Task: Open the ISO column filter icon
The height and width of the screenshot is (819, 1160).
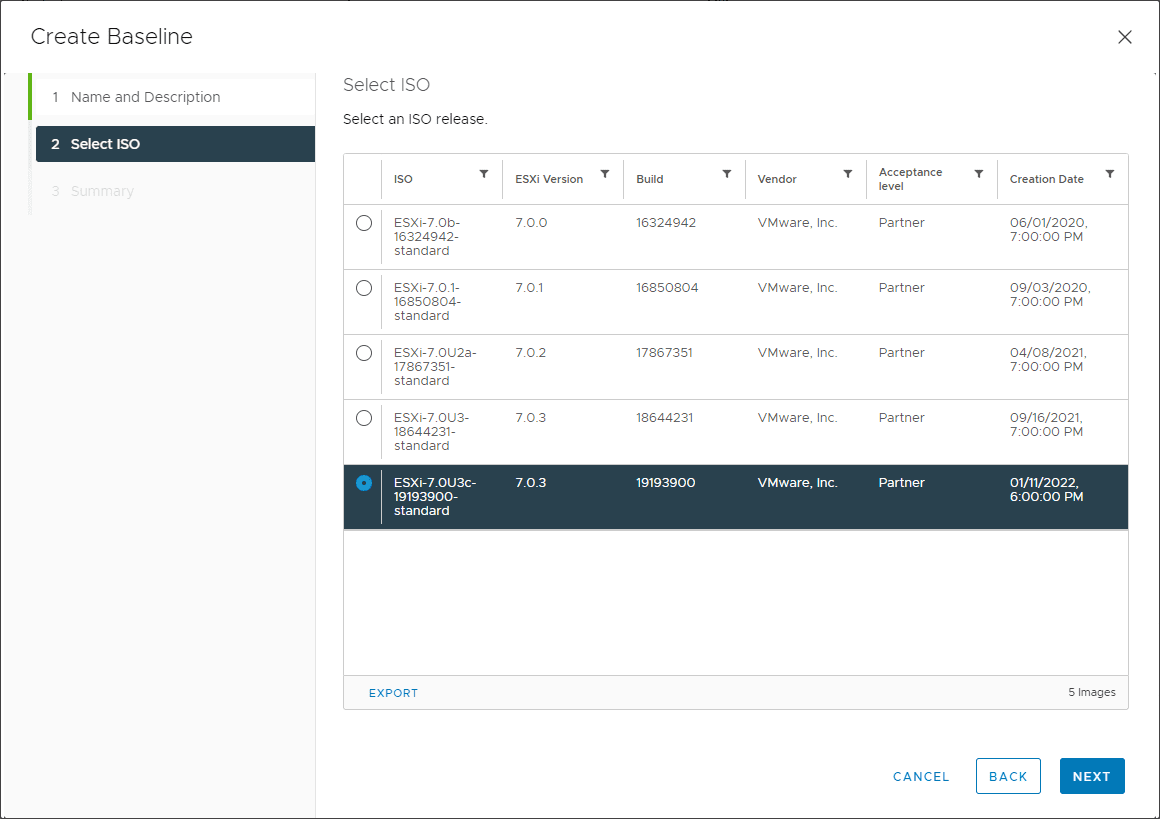Action: coord(484,174)
